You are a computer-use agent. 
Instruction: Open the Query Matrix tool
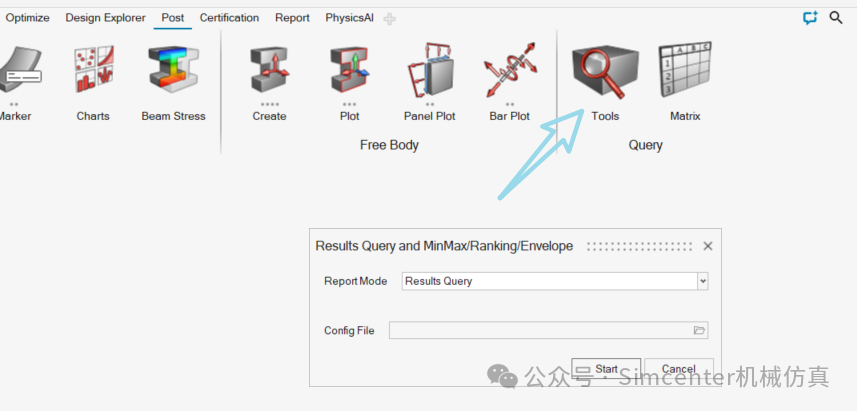(x=685, y=70)
